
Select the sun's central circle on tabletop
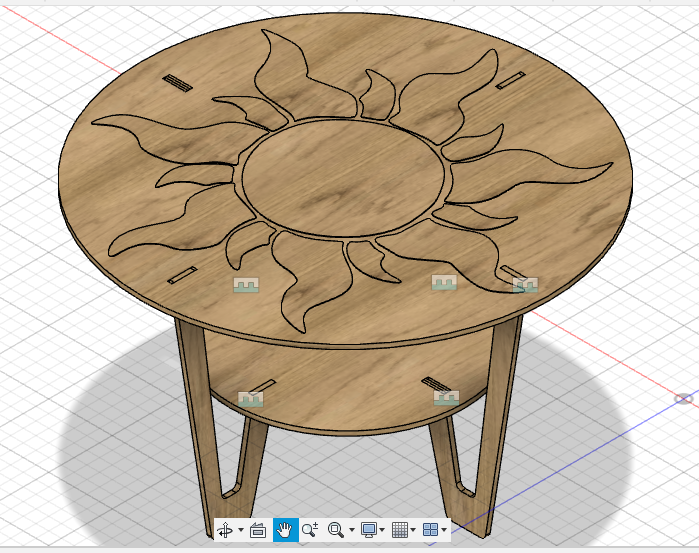click(343, 178)
